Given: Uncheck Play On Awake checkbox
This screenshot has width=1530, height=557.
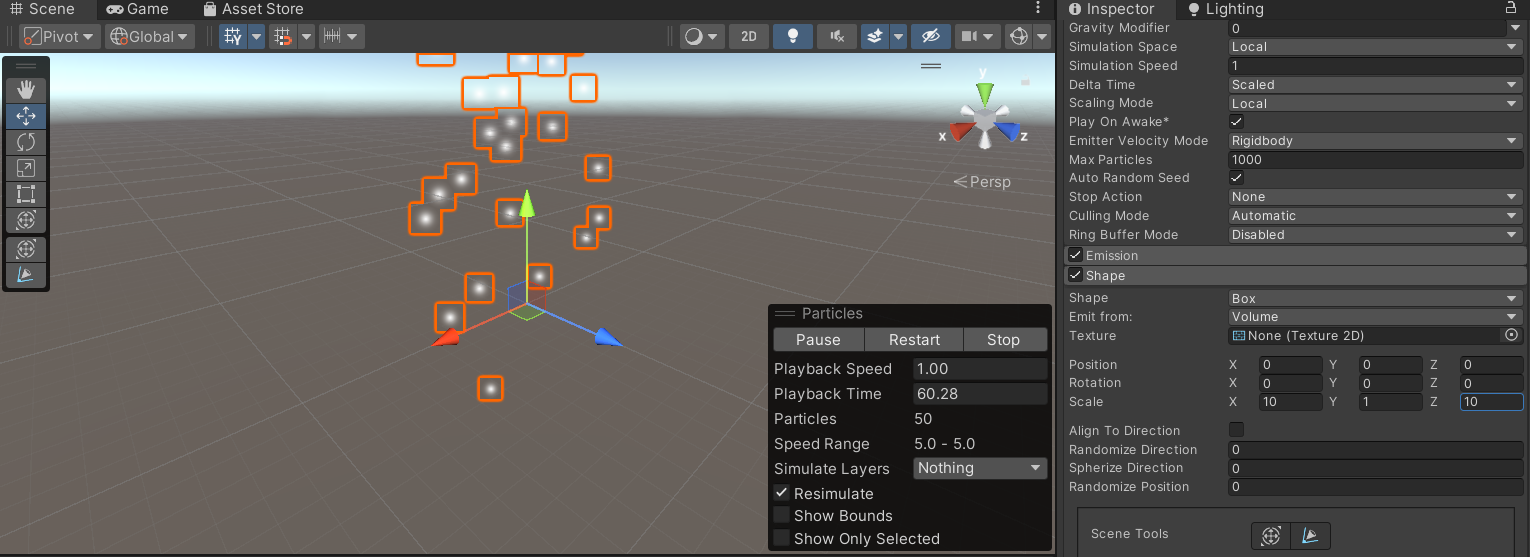Looking at the screenshot, I should pyautogui.click(x=1237, y=122).
